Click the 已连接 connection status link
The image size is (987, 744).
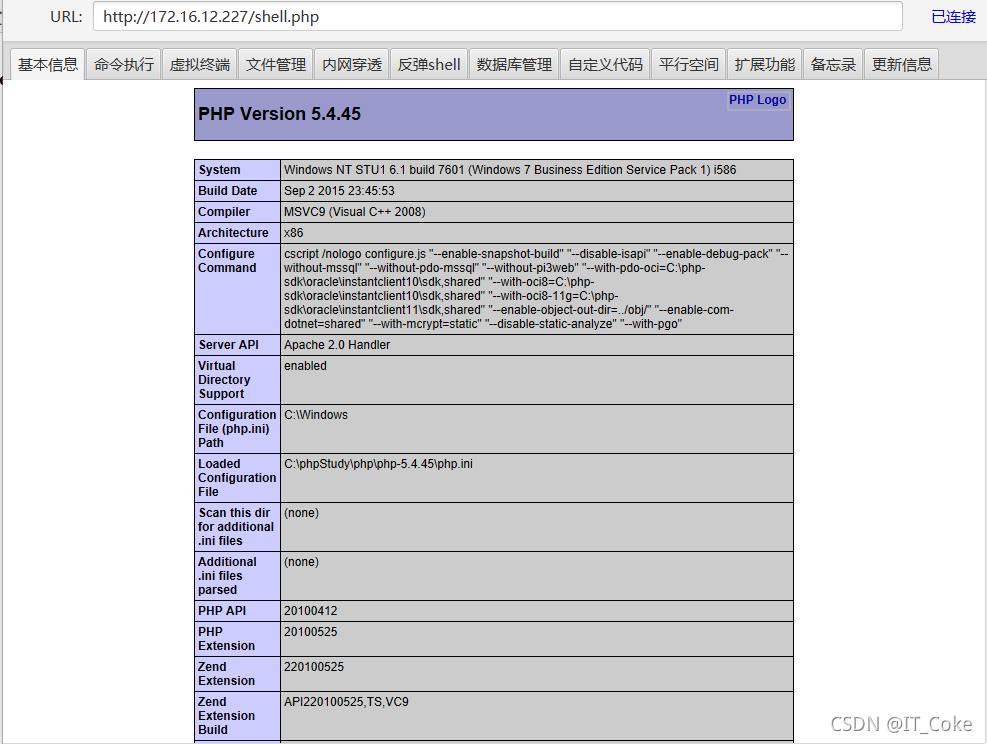click(953, 17)
